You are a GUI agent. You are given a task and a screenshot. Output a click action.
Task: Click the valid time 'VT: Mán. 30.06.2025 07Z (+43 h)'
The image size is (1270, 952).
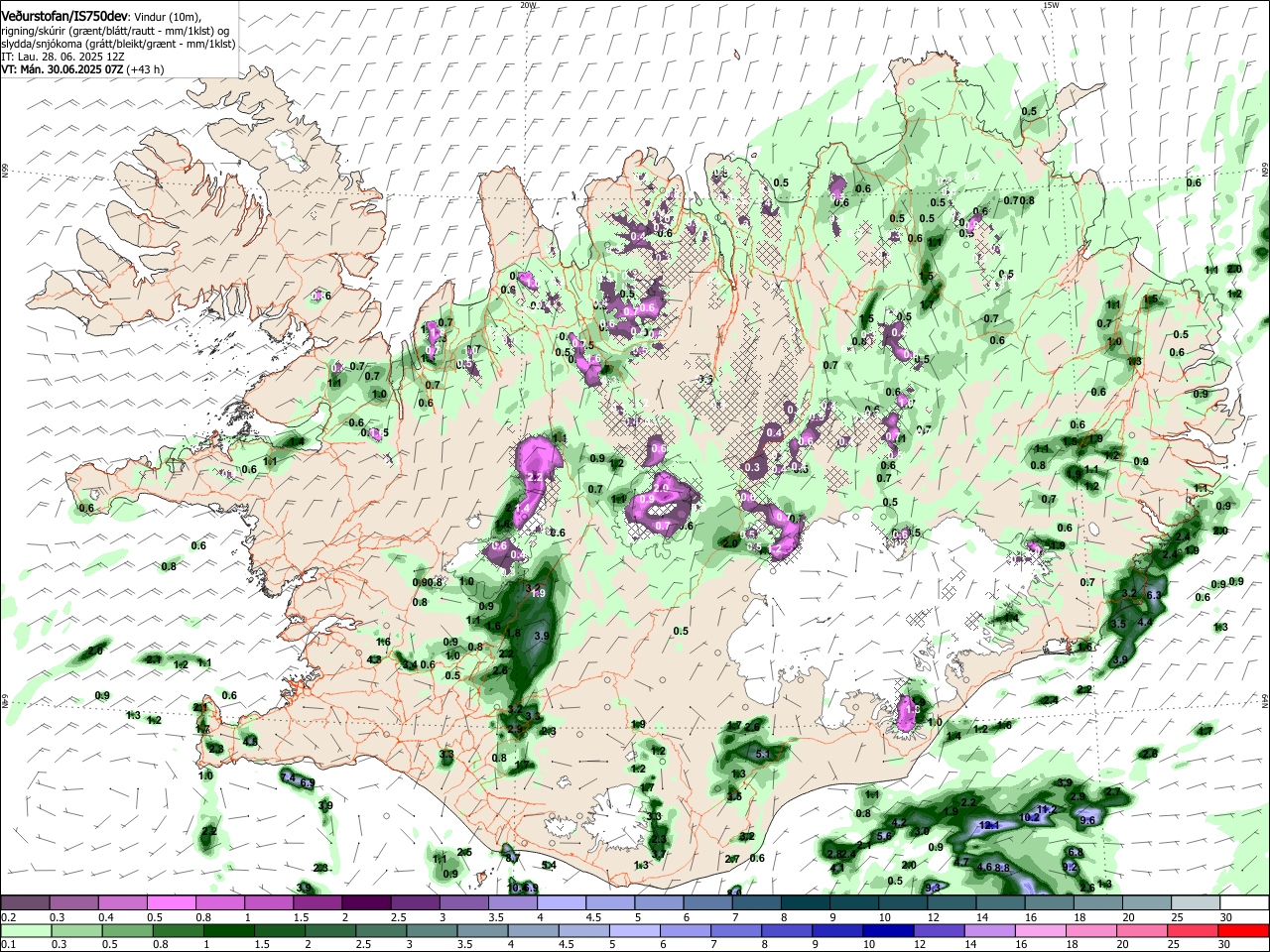tap(82, 70)
